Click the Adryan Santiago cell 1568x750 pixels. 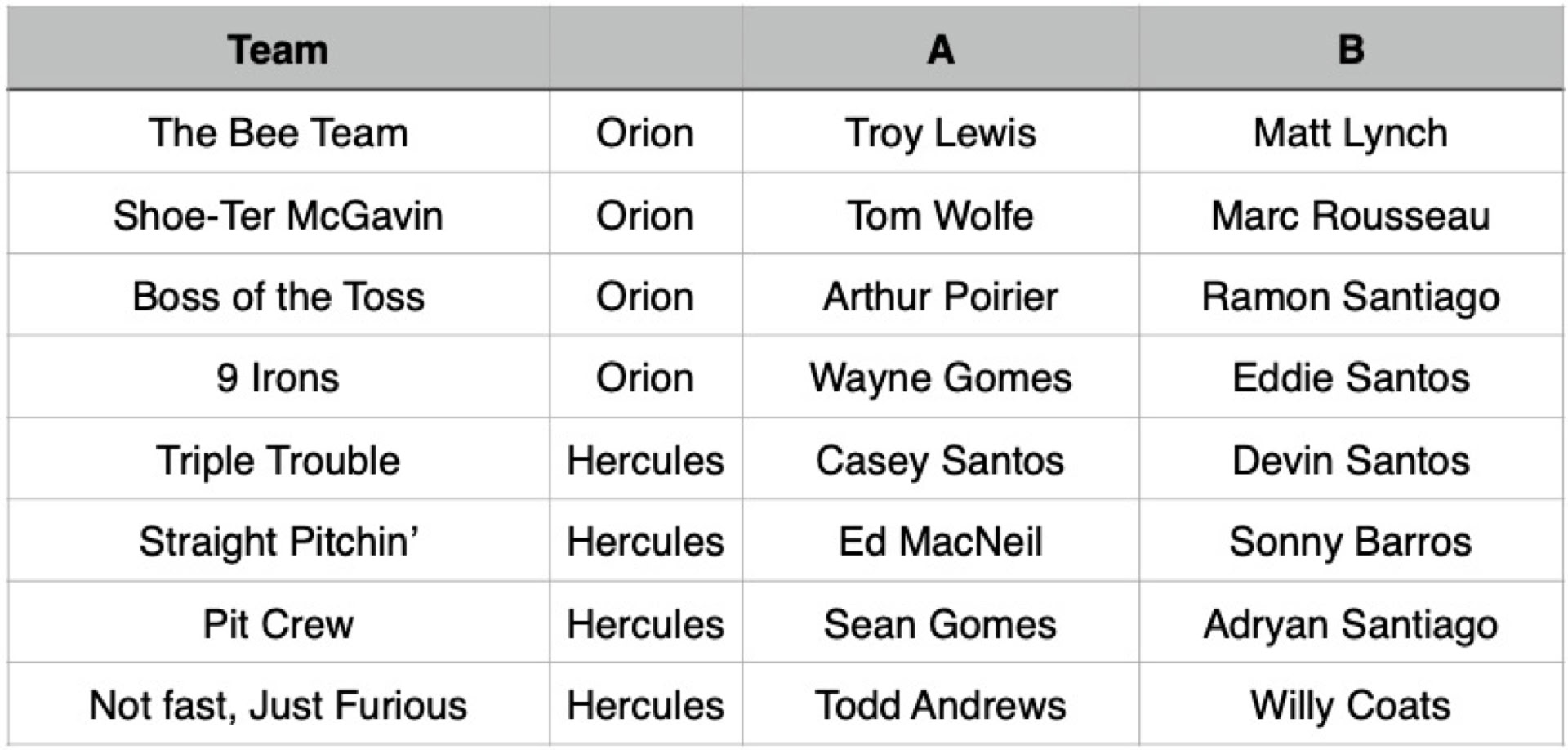click(1351, 624)
